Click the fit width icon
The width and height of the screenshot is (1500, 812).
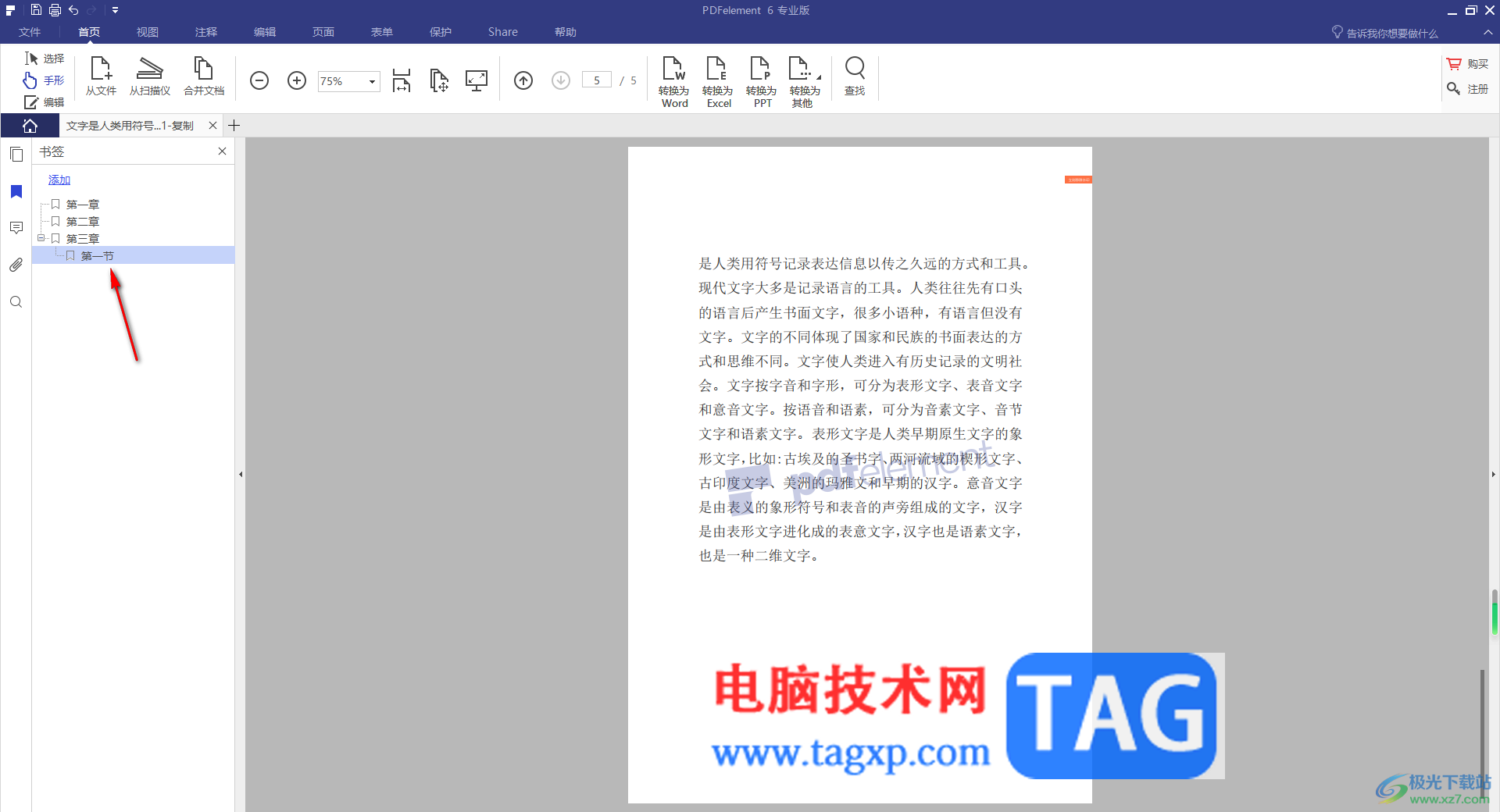tap(402, 80)
